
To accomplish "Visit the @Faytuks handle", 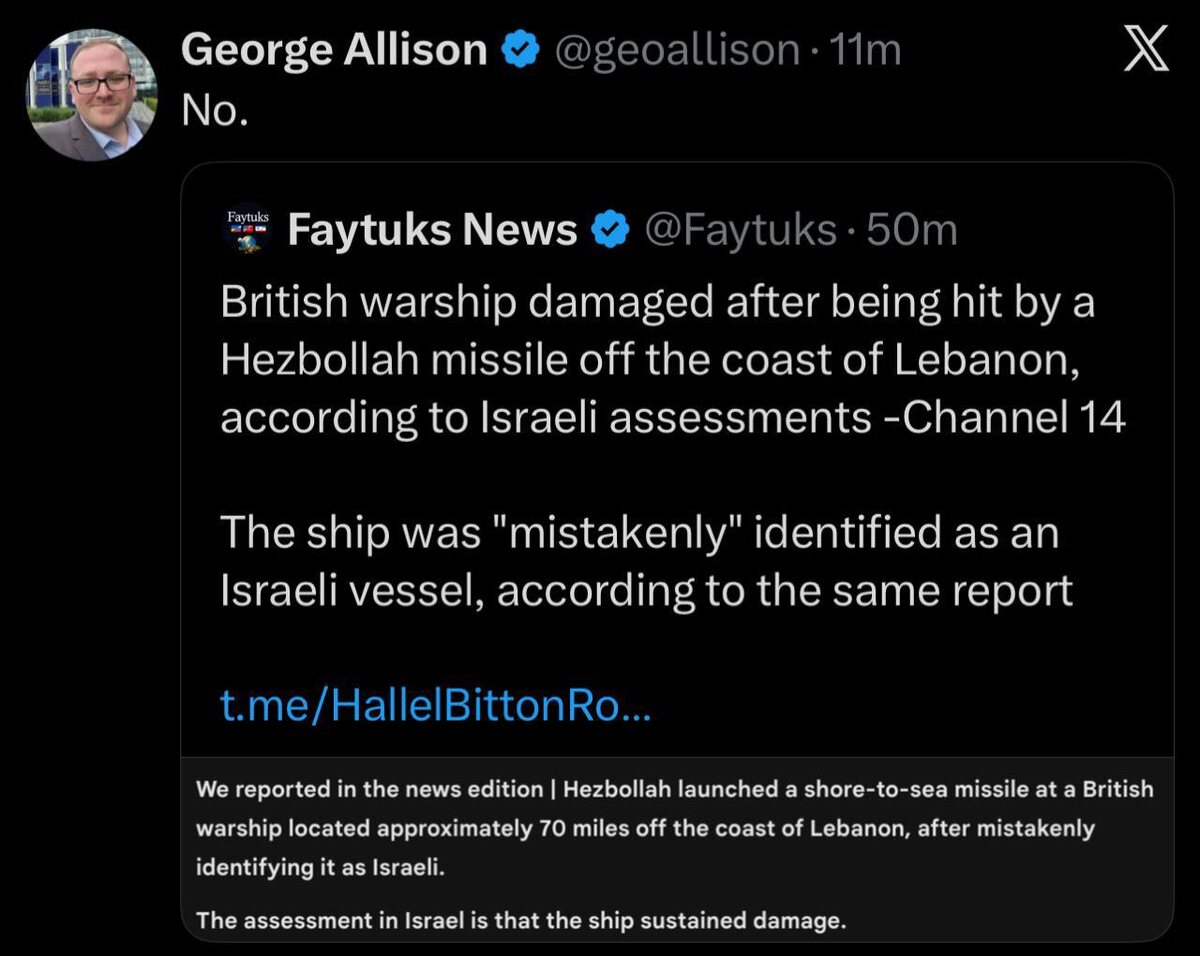I will 740,232.
